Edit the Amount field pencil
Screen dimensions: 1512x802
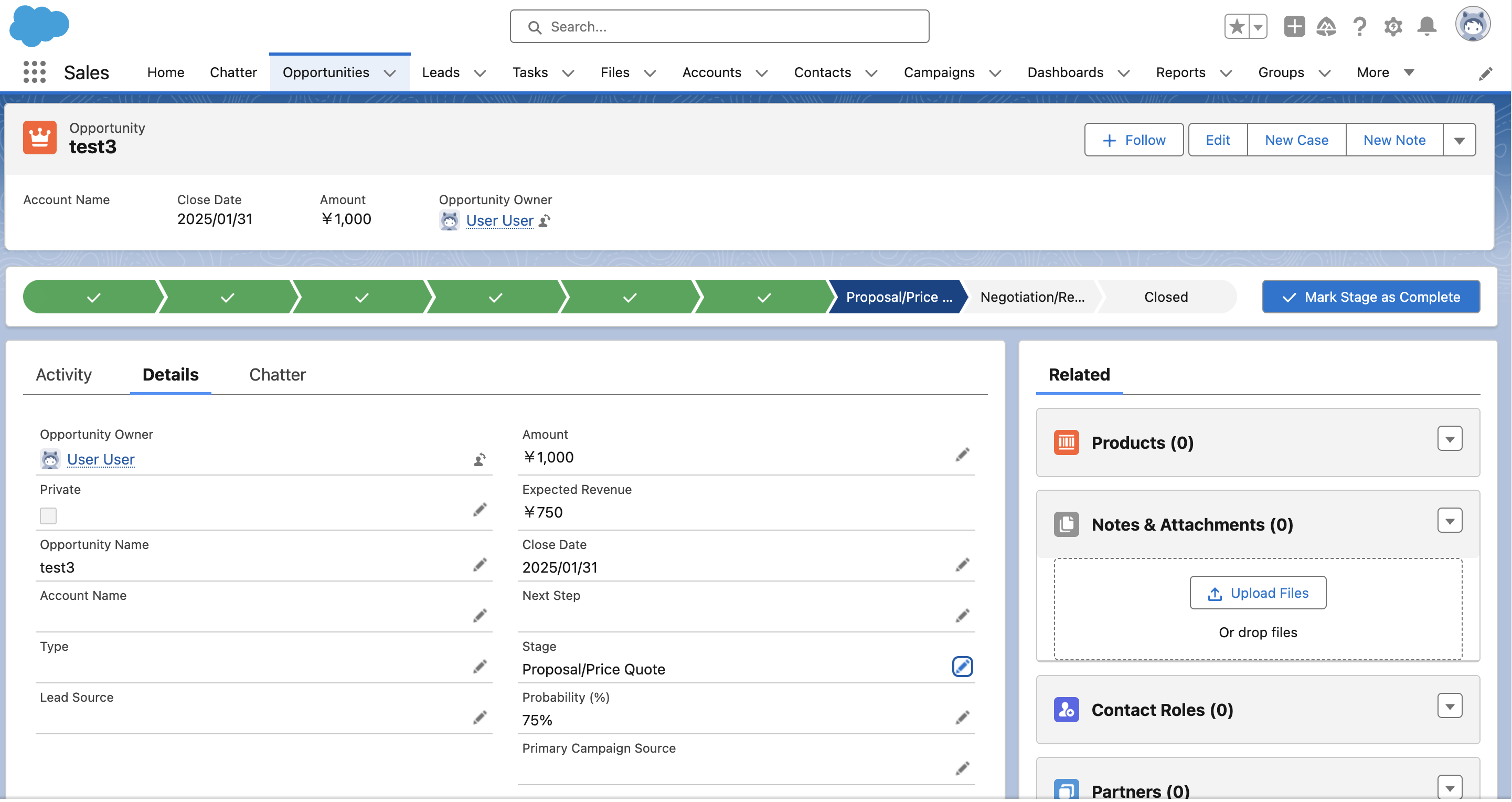(962, 455)
